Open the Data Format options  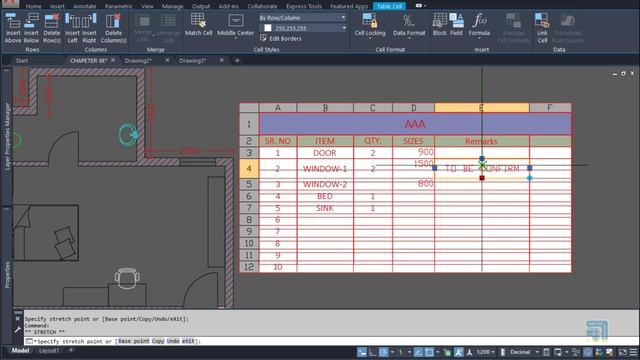tap(409, 25)
